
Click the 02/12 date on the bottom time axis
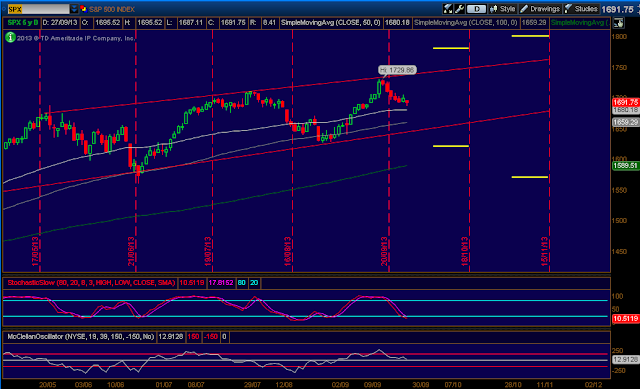coord(593,385)
